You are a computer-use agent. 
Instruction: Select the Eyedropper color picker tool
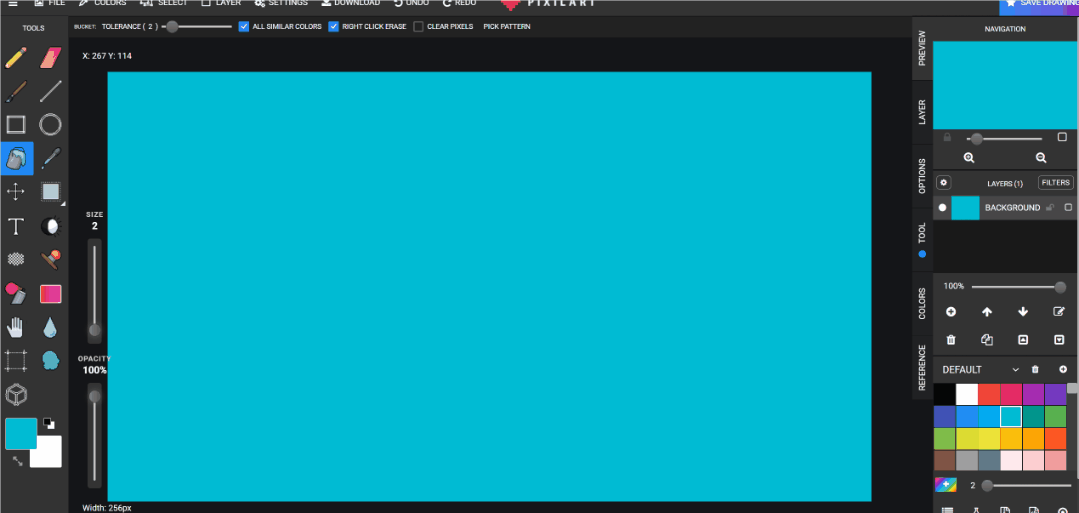coord(51,158)
